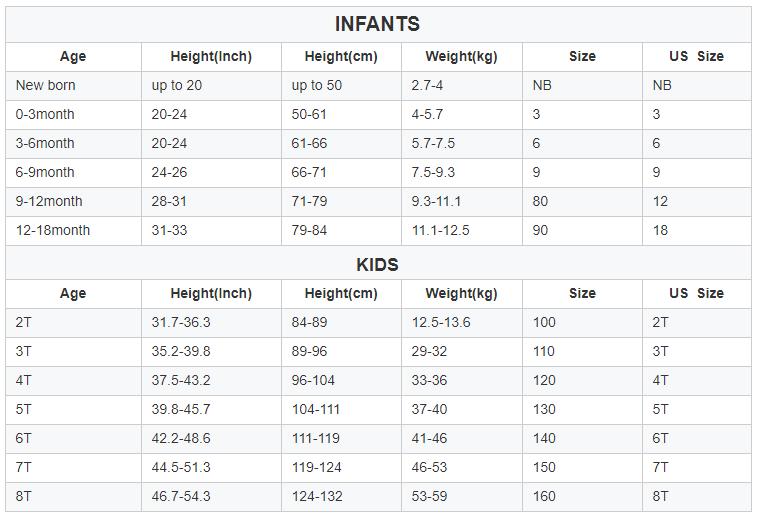
Task: Click the KIDS section heading
Action: [377, 265]
